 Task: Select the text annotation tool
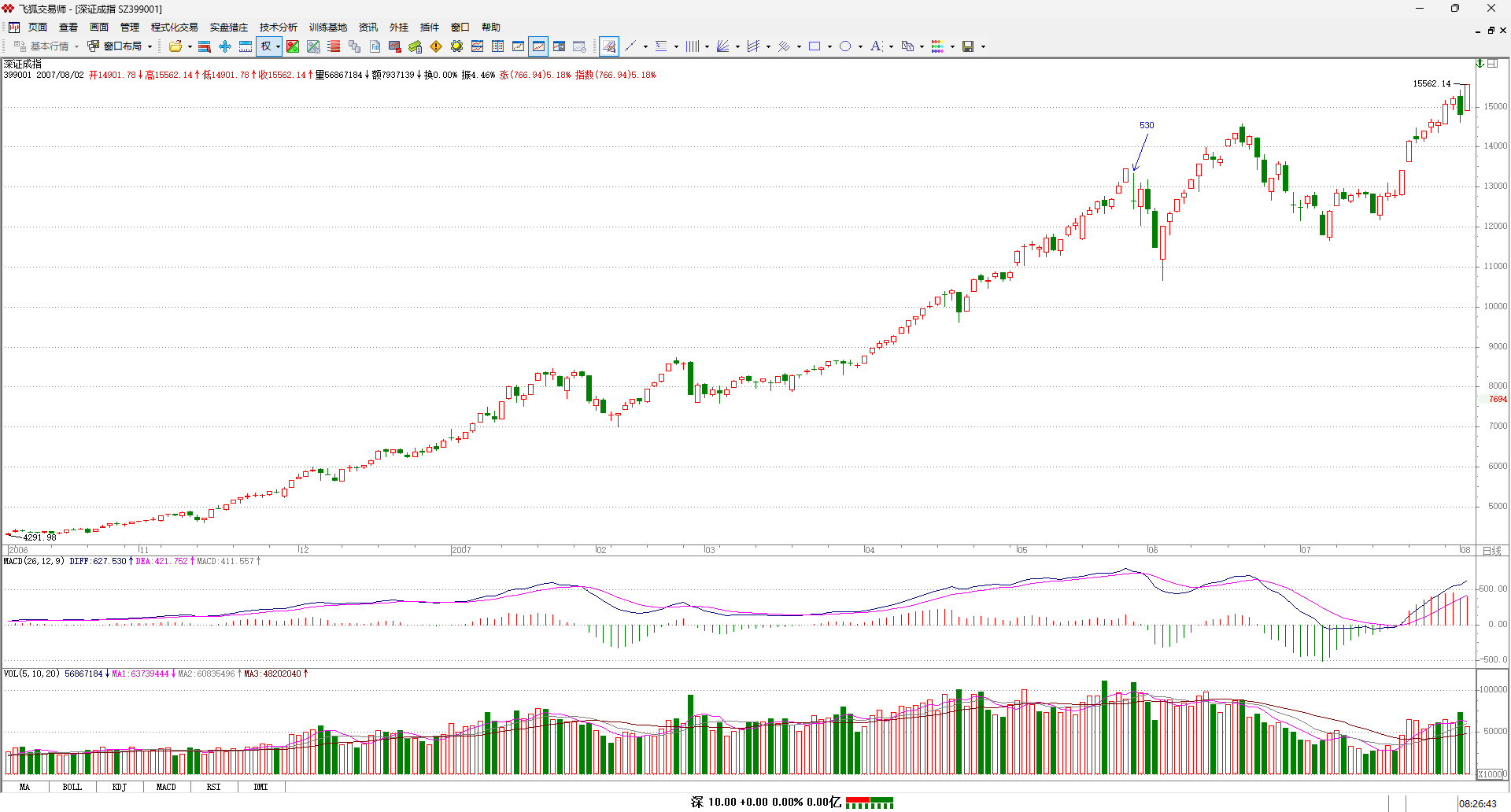coord(876,46)
